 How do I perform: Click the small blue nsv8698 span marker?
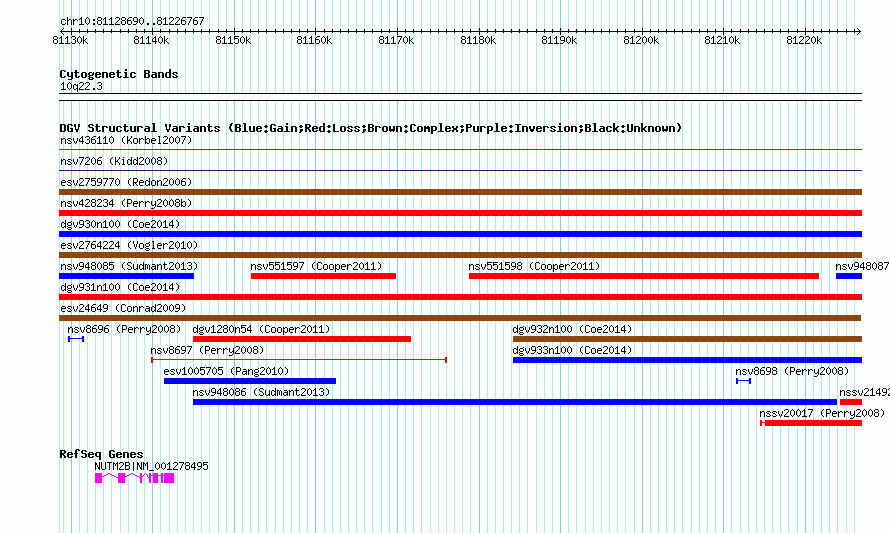click(744, 381)
